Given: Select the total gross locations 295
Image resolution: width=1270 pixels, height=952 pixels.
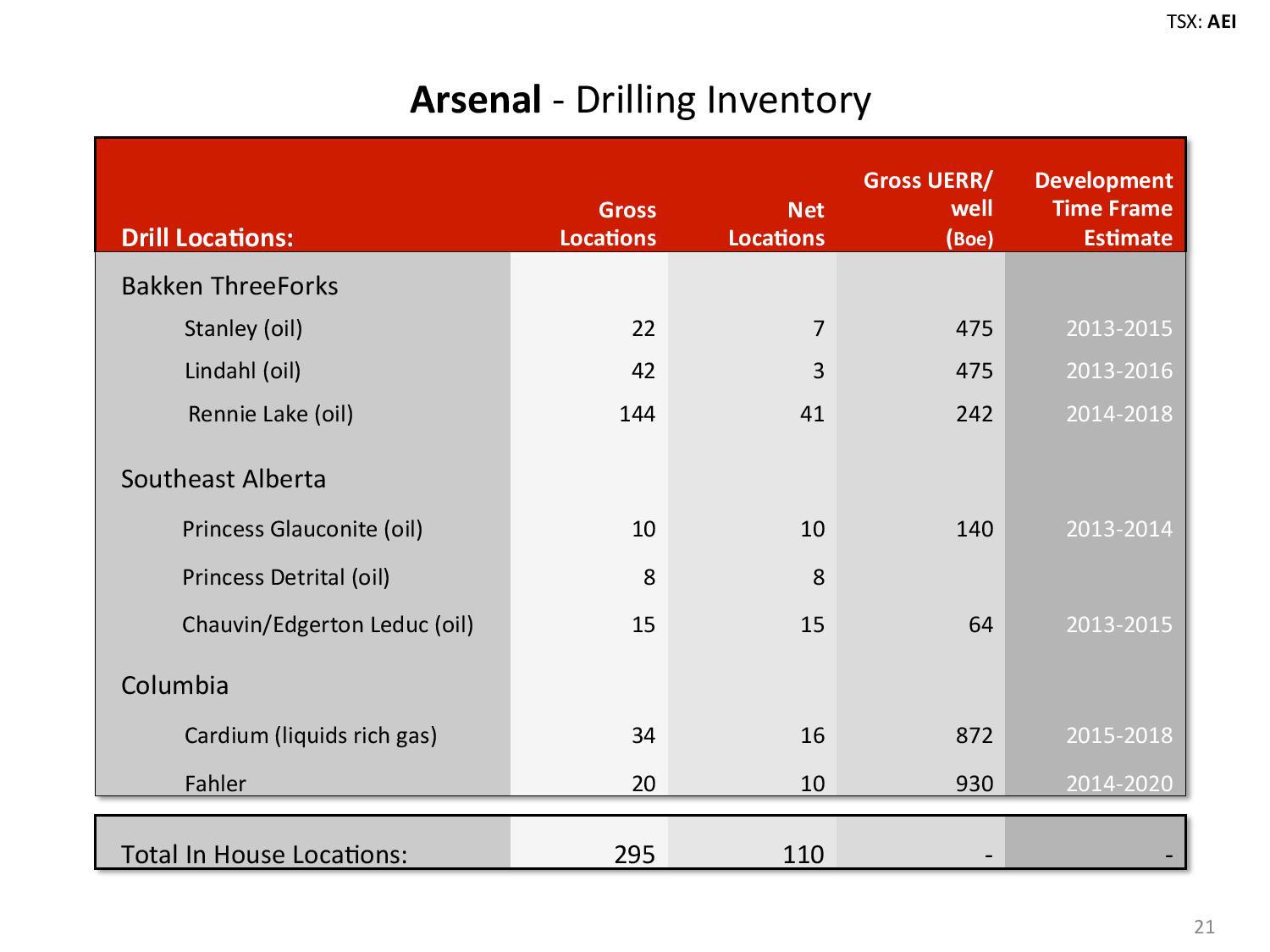Looking at the screenshot, I should [x=635, y=855].
